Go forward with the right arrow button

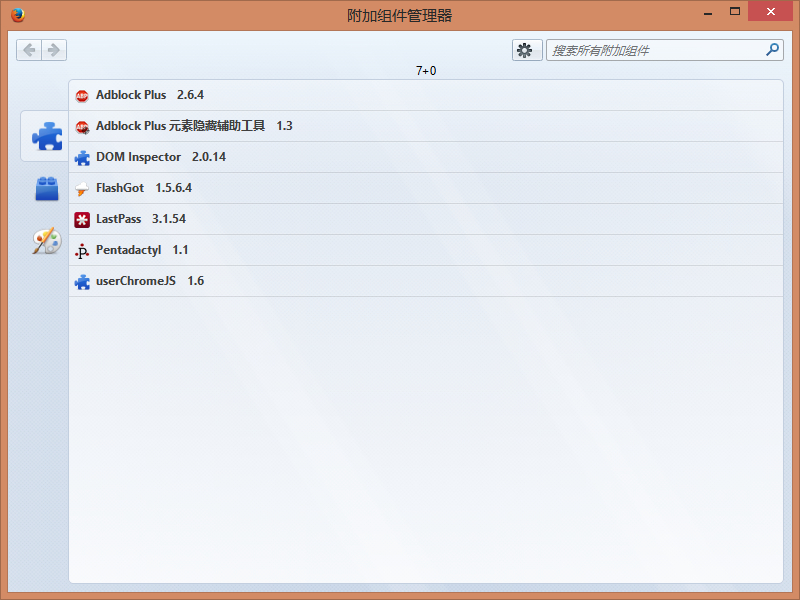[54, 50]
